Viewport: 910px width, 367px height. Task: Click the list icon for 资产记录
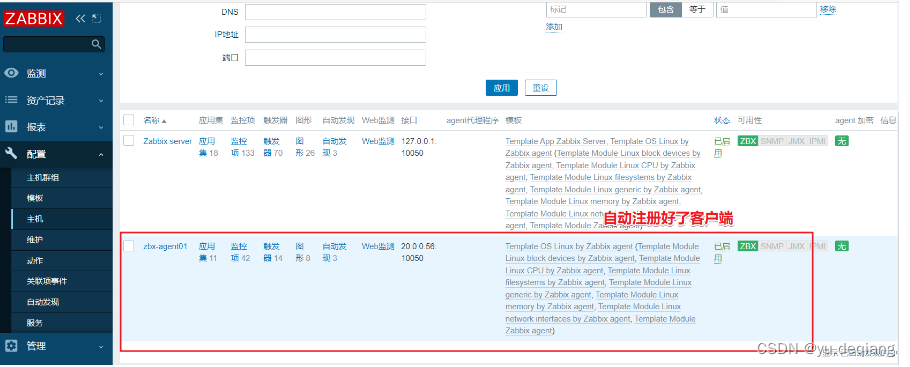12,100
